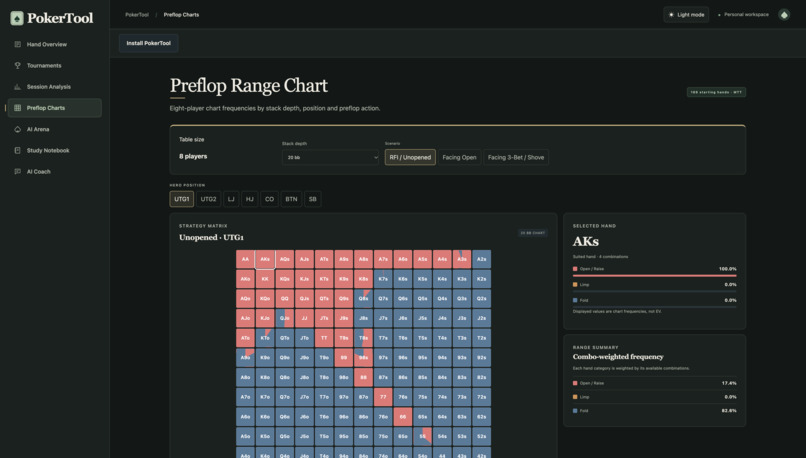The width and height of the screenshot is (806, 458).
Task: Select BTN hero position
Action: tap(291, 199)
